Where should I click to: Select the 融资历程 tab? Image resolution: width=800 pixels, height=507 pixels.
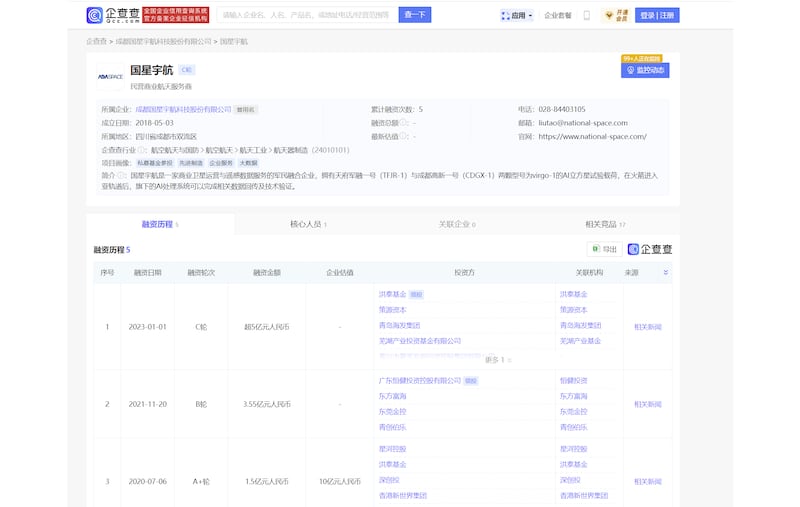[159, 224]
